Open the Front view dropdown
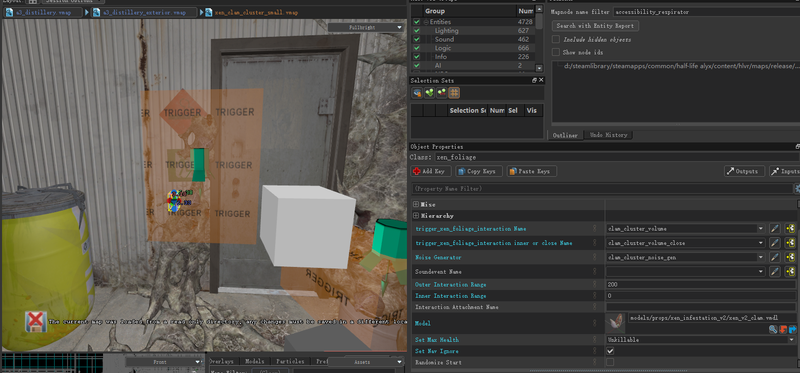Image resolution: width=800 pixels, height=373 pixels. (164, 362)
